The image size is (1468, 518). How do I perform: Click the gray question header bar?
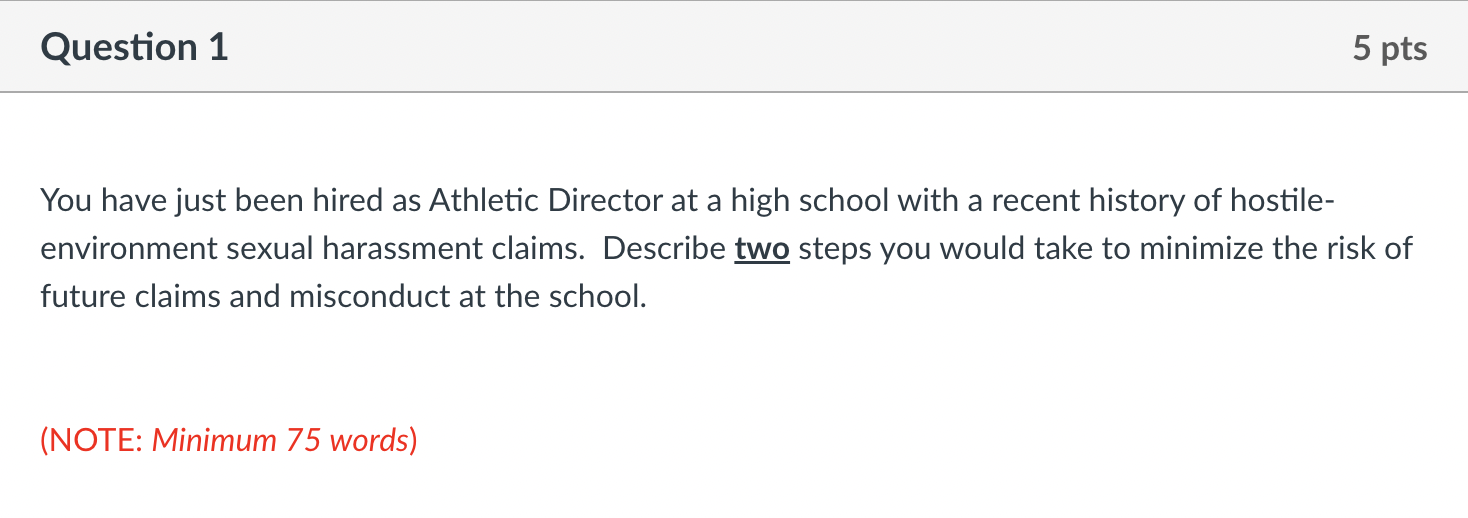(734, 47)
